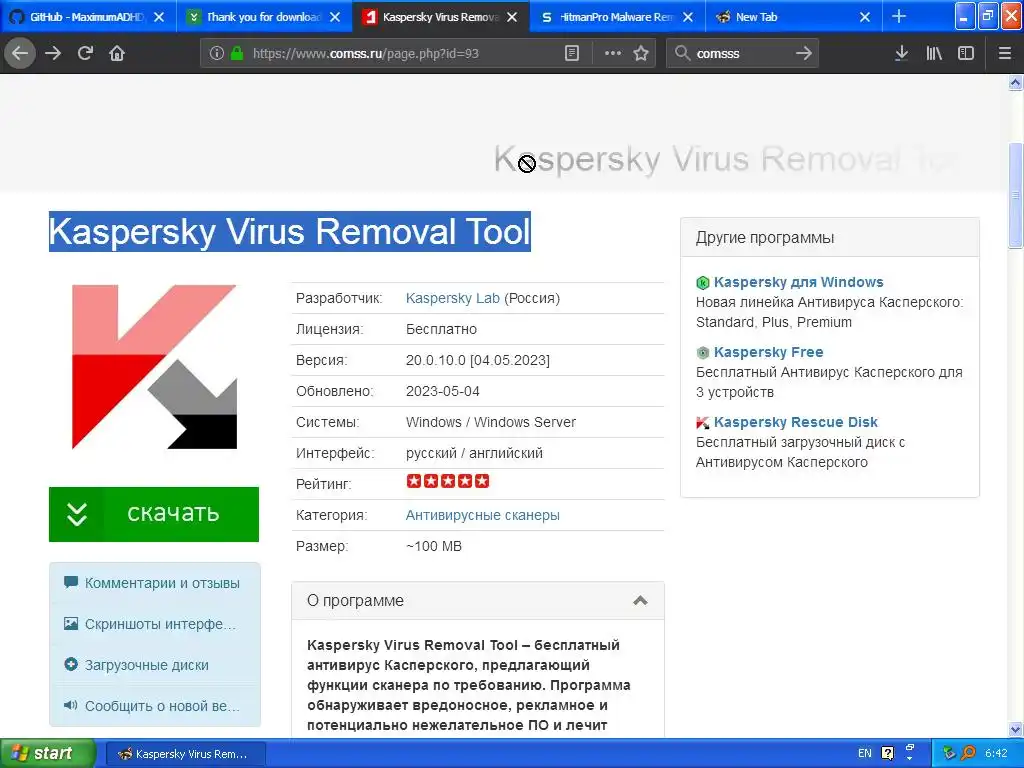Open Антивирусные сканеры category link

(483, 515)
